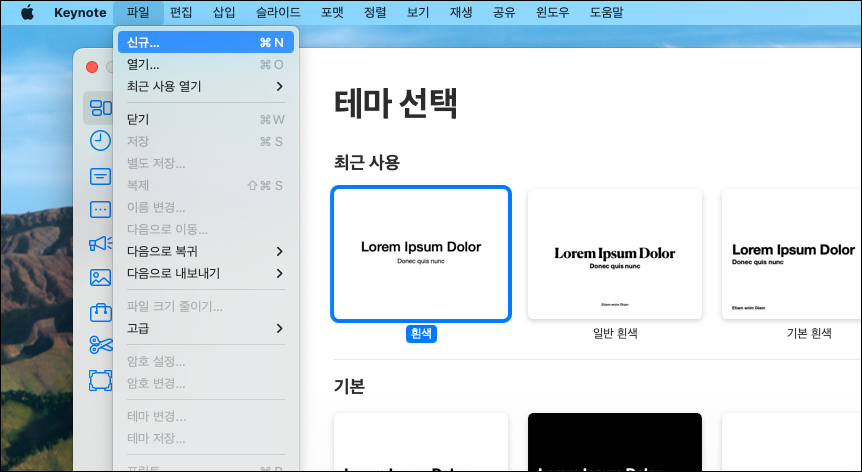This screenshot has height=472, width=862.
Task: Click the dimmed 파일 크기 줄이기... item
Action: click(206, 306)
